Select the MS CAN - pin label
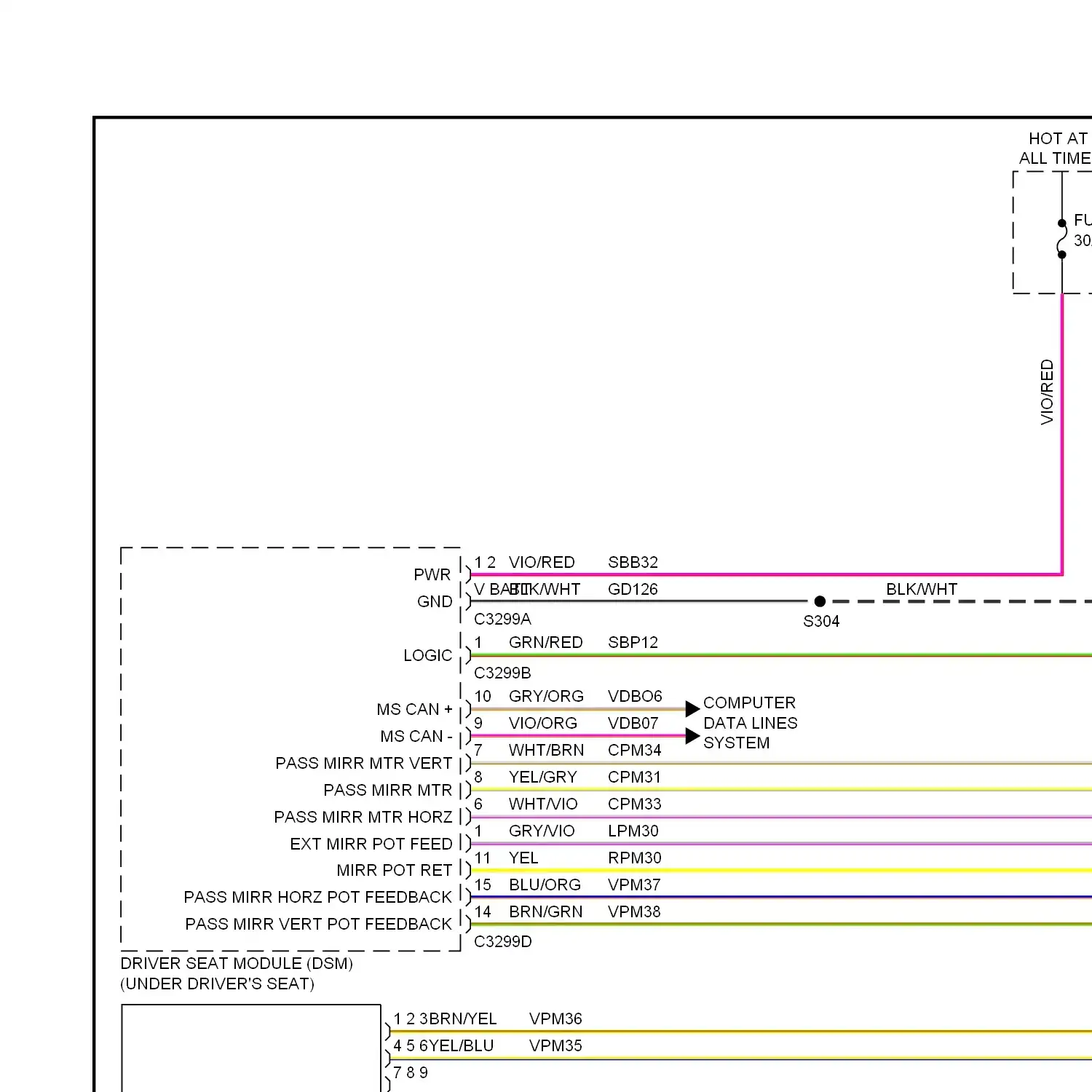 [416, 736]
